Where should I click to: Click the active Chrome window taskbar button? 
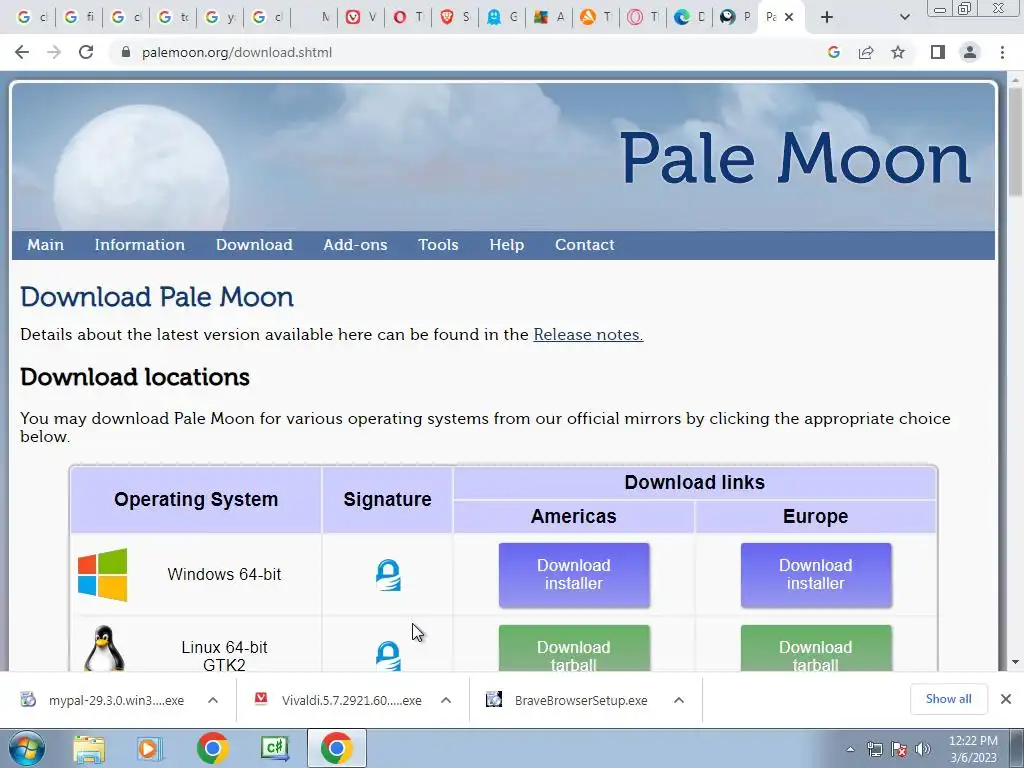point(336,748)
